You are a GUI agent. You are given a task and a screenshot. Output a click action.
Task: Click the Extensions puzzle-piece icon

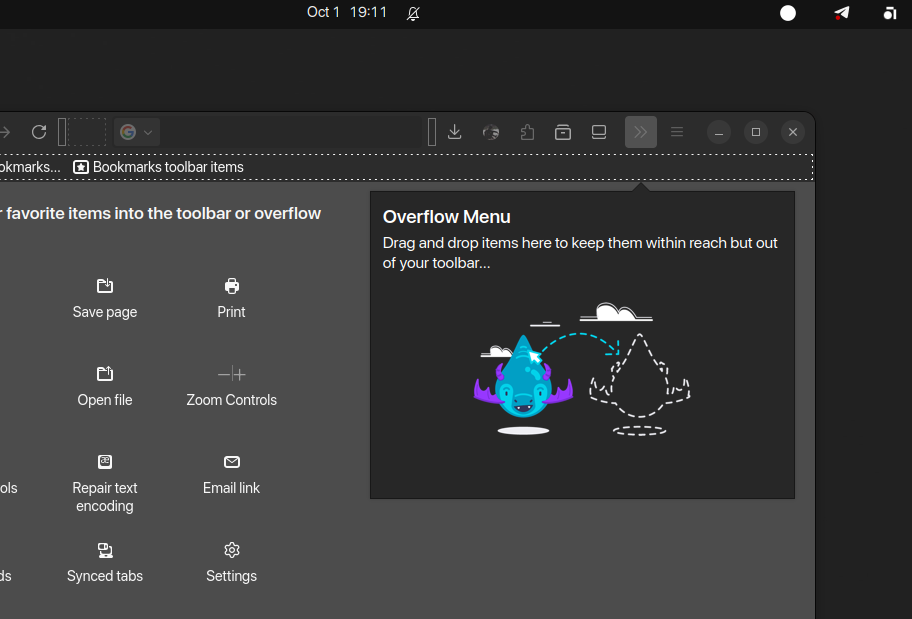[x=527, y=132]
